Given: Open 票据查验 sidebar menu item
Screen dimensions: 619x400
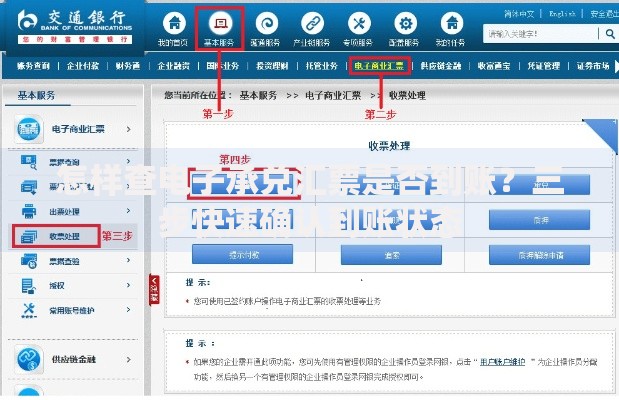Looking at the screenshot, I should coord(64,261).
